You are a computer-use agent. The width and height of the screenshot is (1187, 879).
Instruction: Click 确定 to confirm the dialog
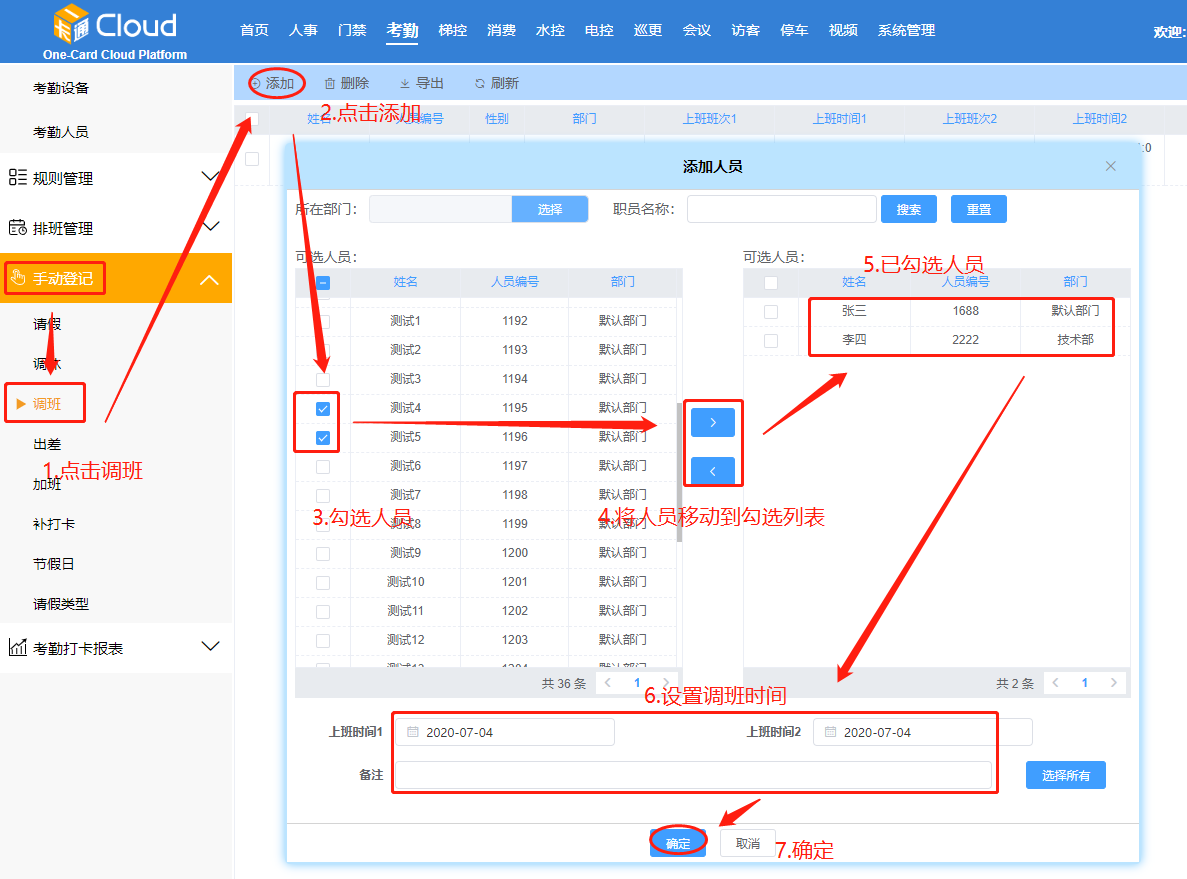677,843
